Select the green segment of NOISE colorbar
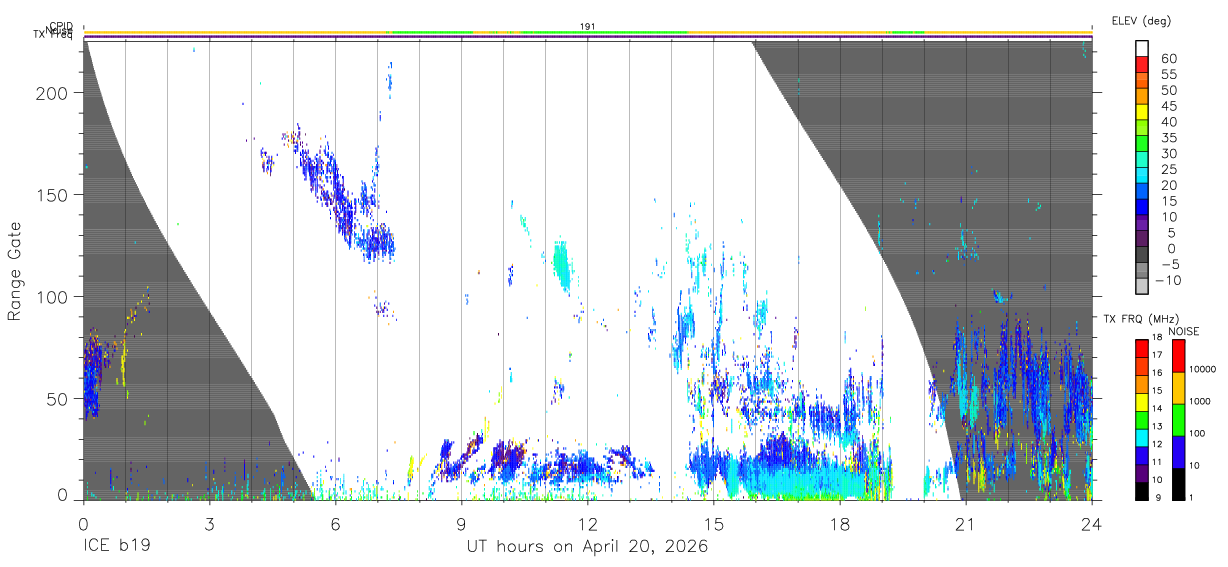 [1178, 420]
